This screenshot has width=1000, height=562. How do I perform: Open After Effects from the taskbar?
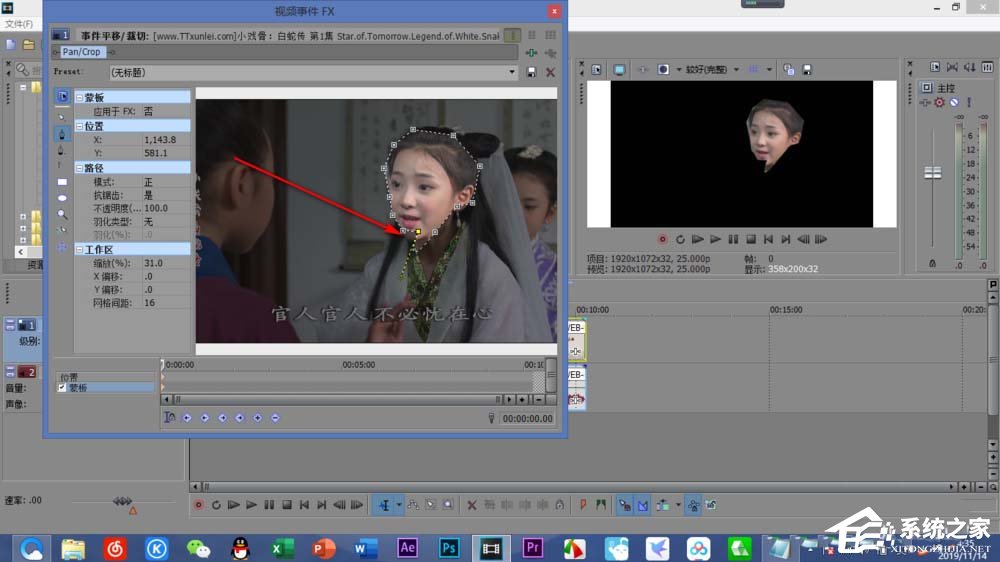pos(407,547)
